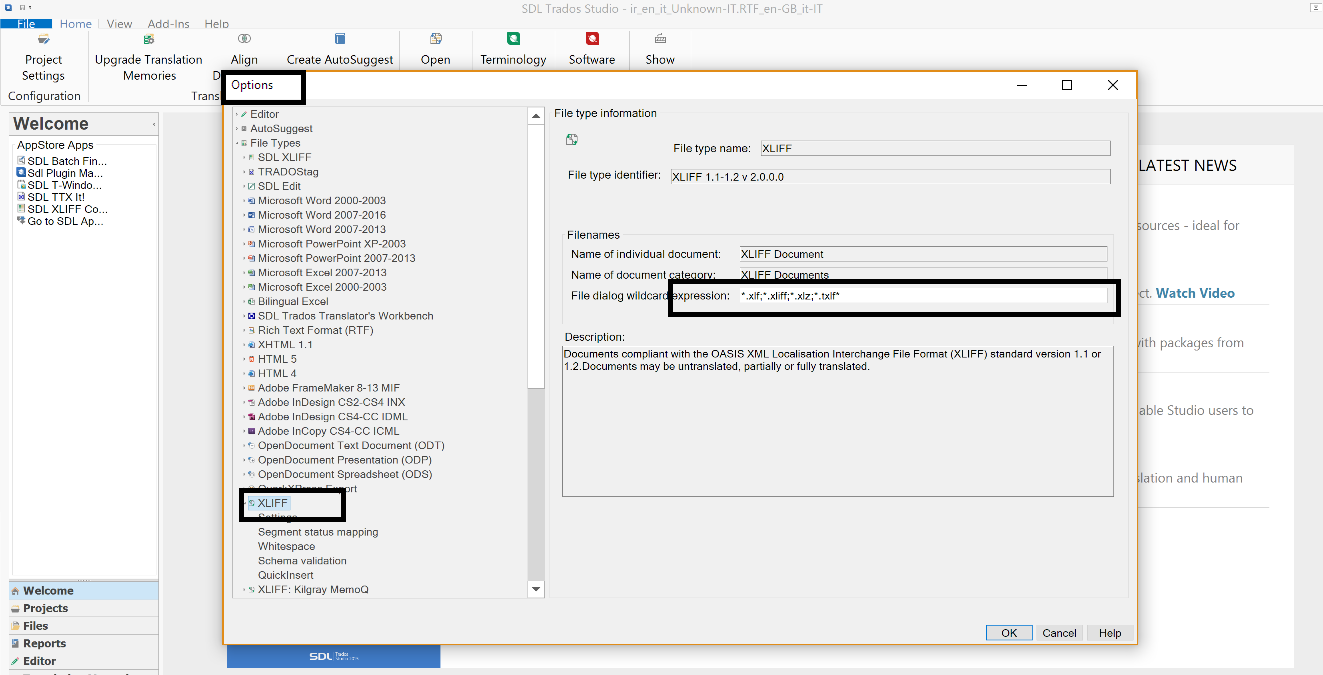The height and width of the screenshot is (675, 1323).
Task: Open the Help ribbon tab
Action: tap(217, 24)
